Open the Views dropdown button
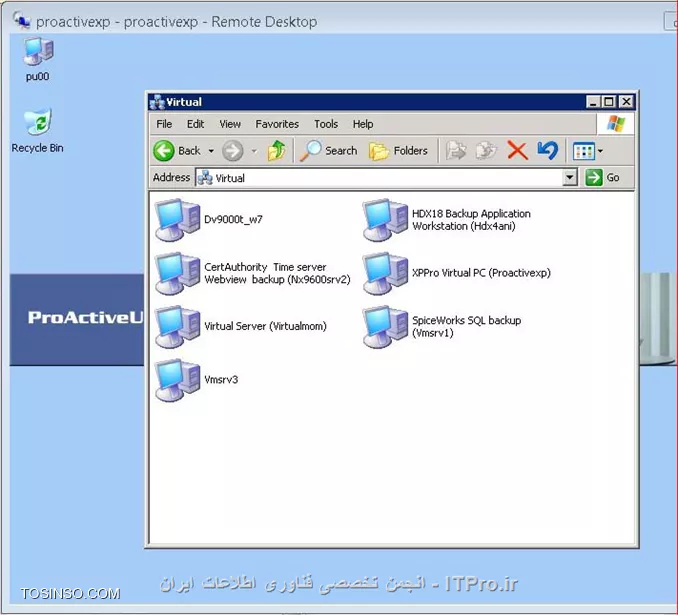The image size is (678, 615). click(588, 151)
